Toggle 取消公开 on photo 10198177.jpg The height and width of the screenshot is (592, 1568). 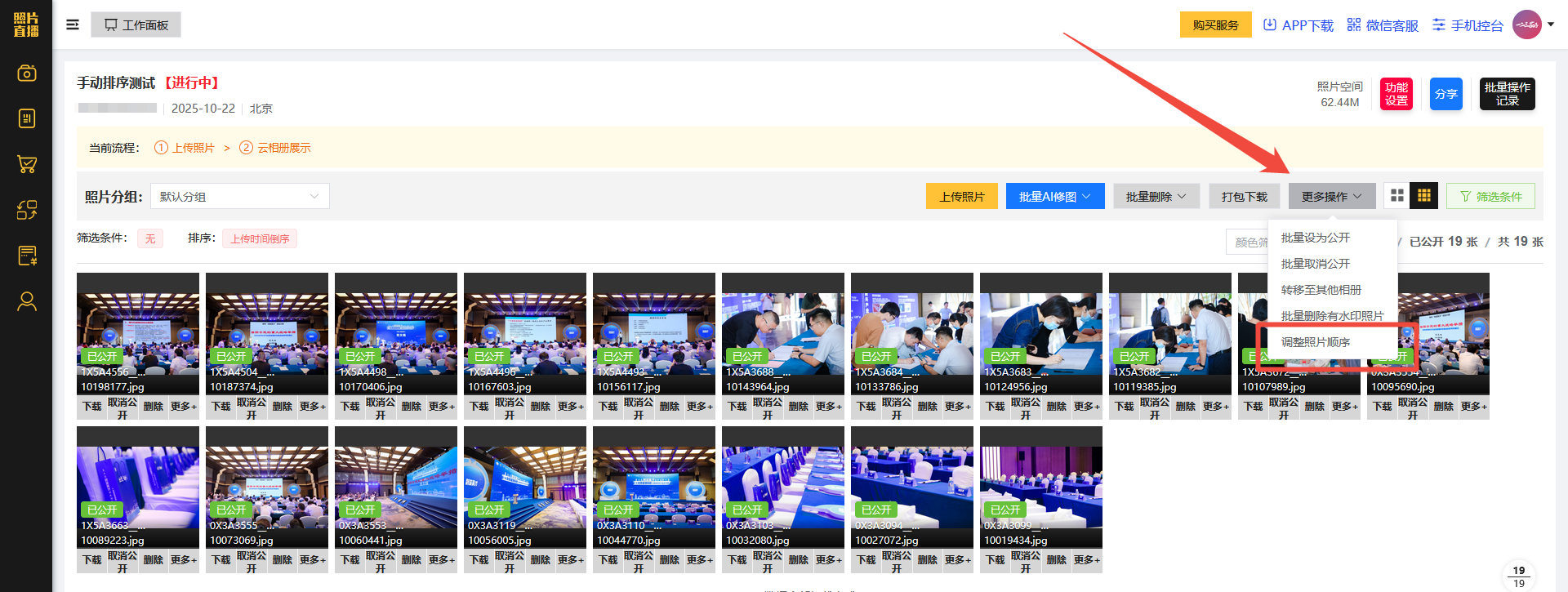(122, 407)
